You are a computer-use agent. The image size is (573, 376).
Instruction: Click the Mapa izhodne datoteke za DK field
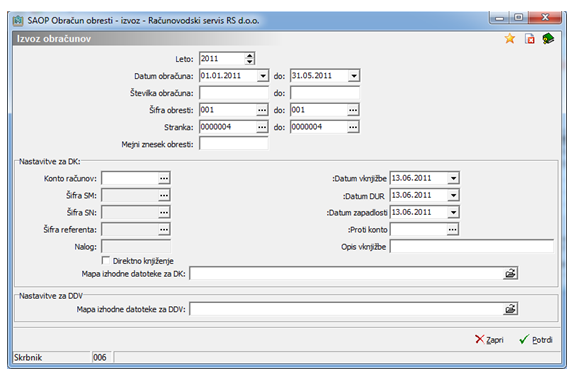pyautogui.click(x=346, y=273)
